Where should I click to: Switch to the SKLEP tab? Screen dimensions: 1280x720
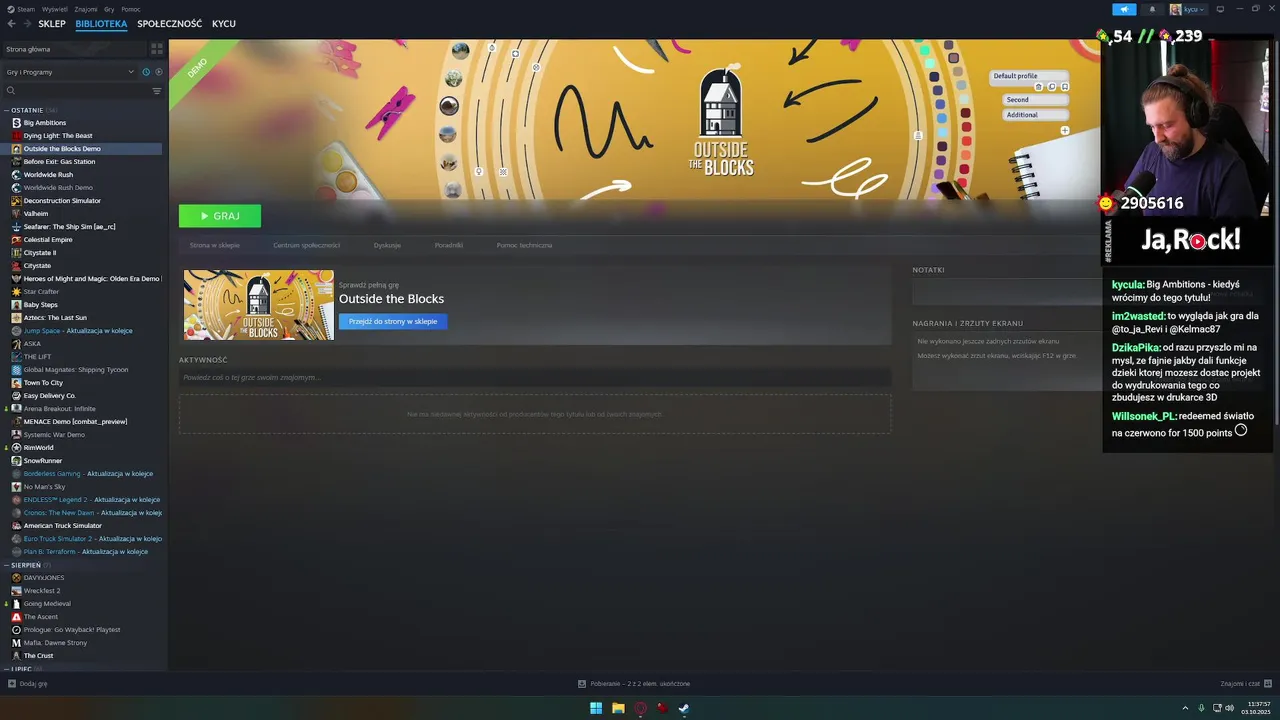52,23
